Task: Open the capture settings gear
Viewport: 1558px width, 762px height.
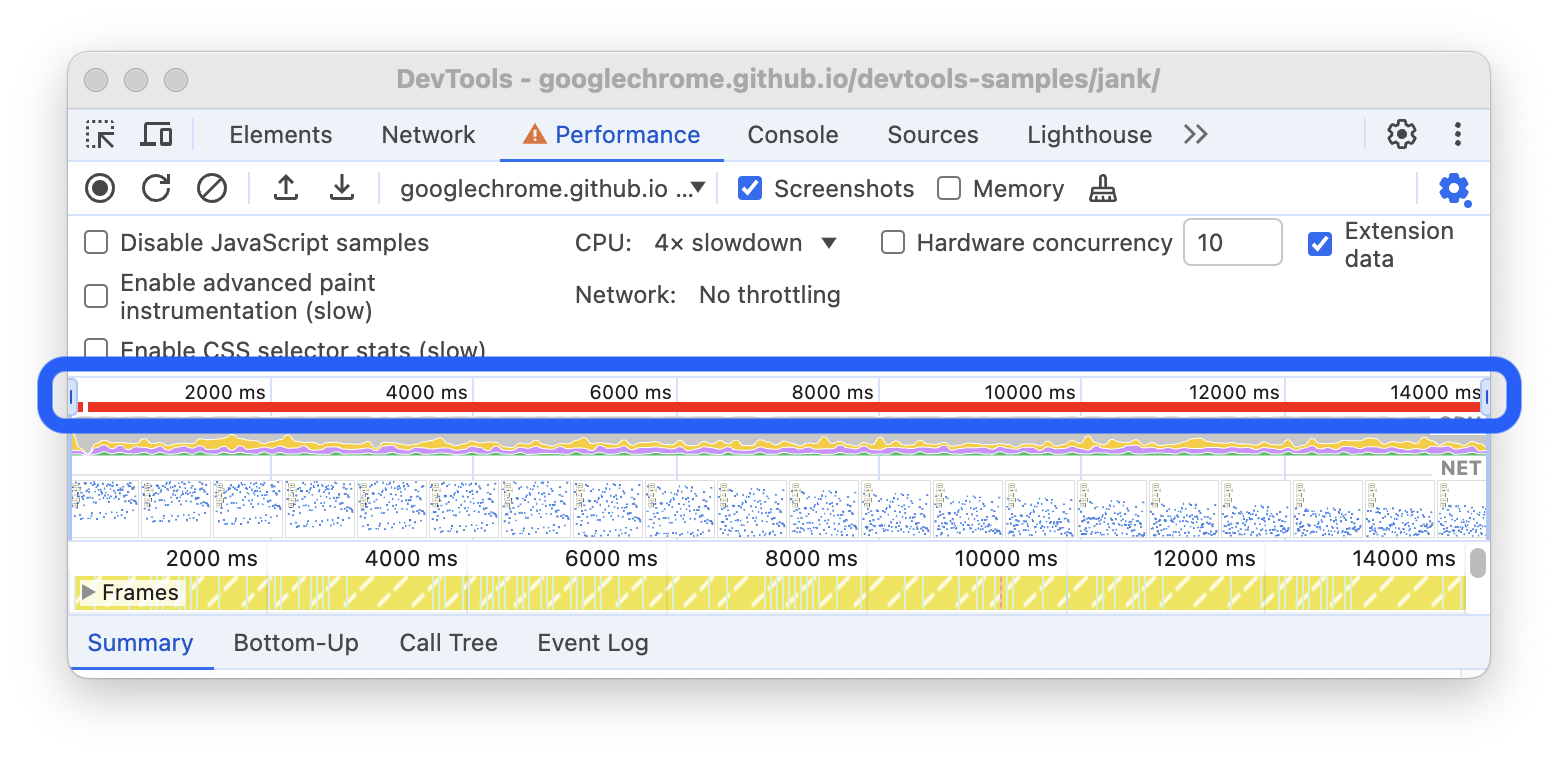Action: pos(1454,189)
